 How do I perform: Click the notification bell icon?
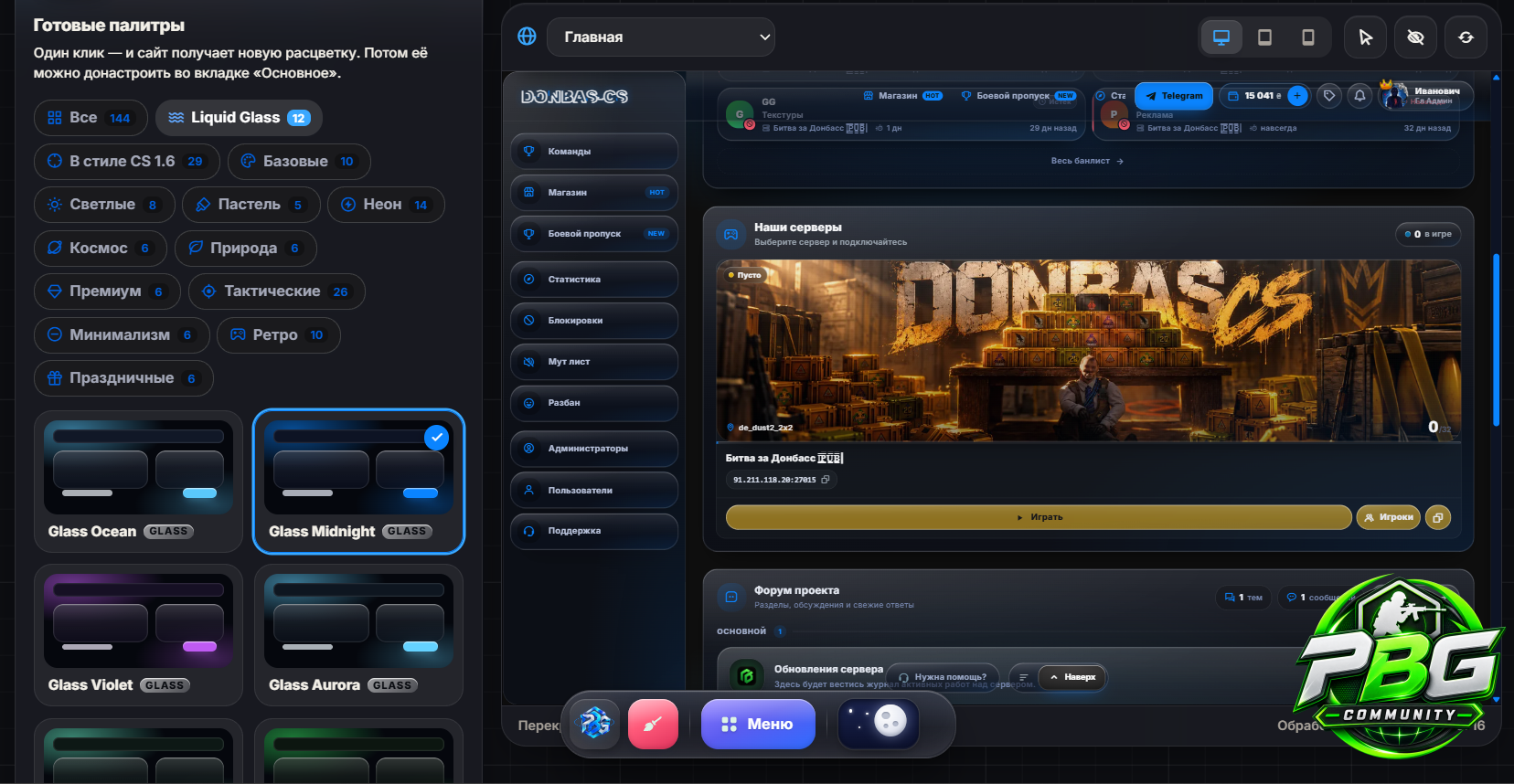(1359, 96)
